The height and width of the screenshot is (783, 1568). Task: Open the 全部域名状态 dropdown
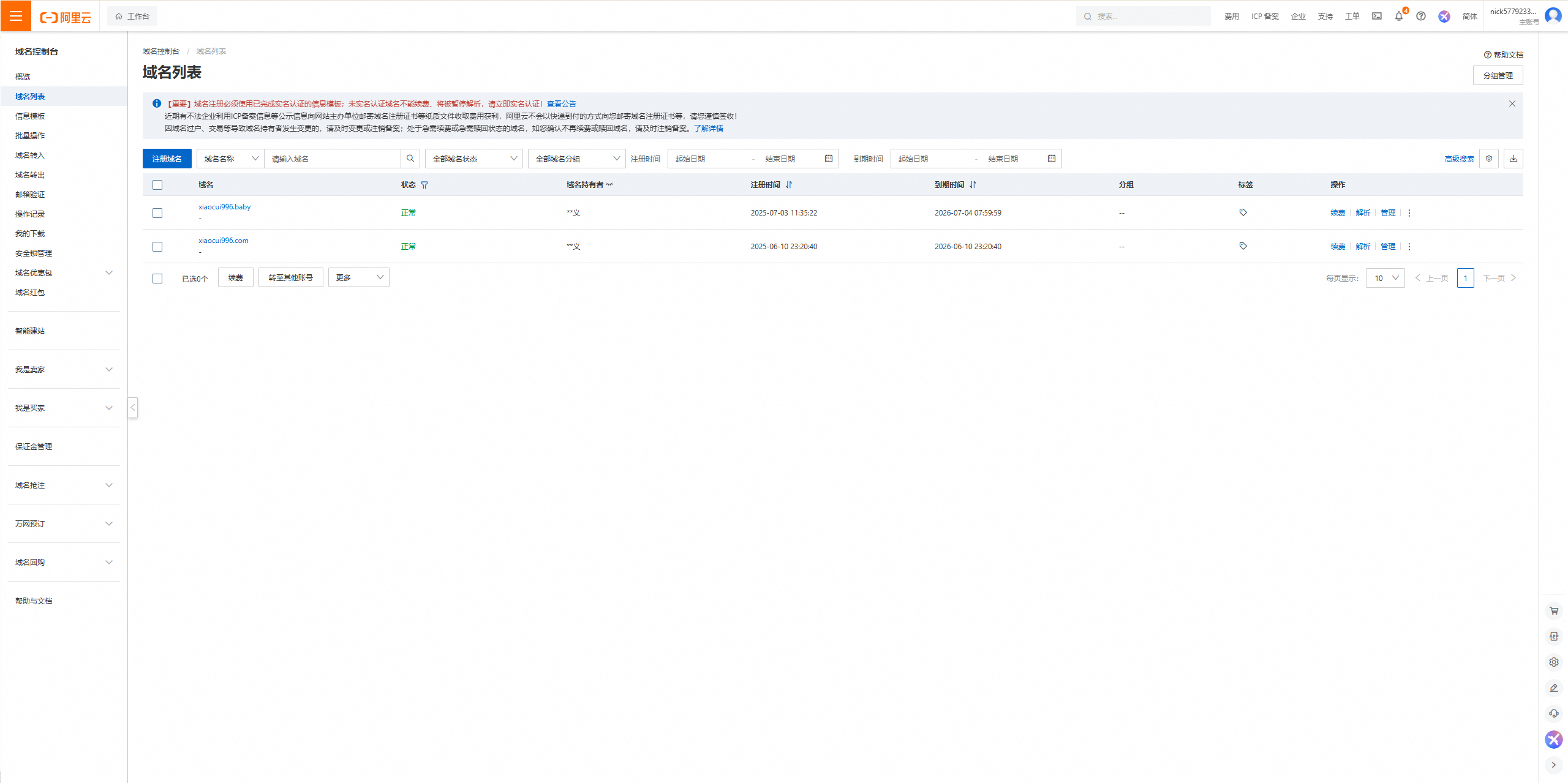[x=473, y=158]
